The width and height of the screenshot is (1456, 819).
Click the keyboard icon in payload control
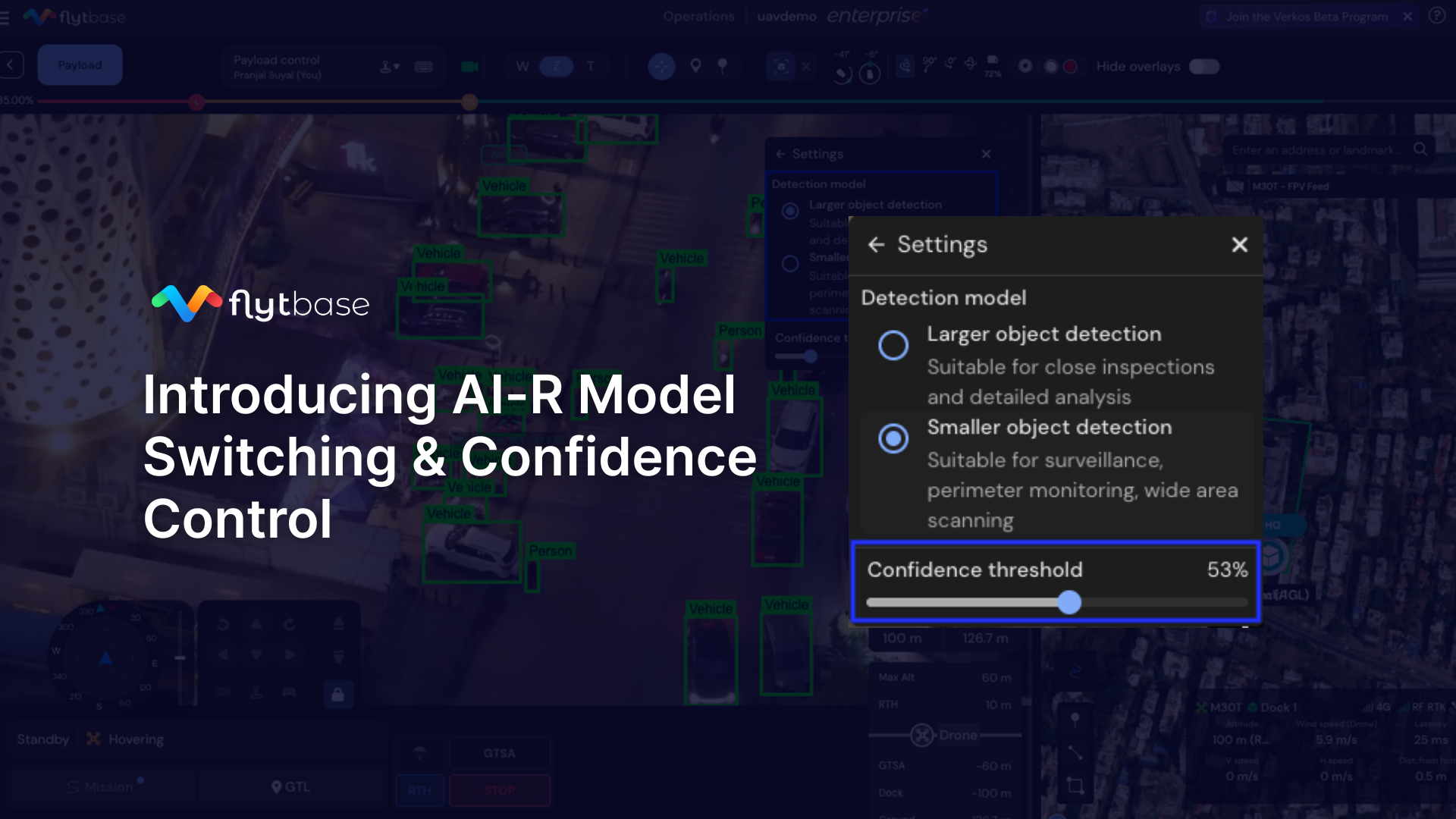(x=424, y=67)
